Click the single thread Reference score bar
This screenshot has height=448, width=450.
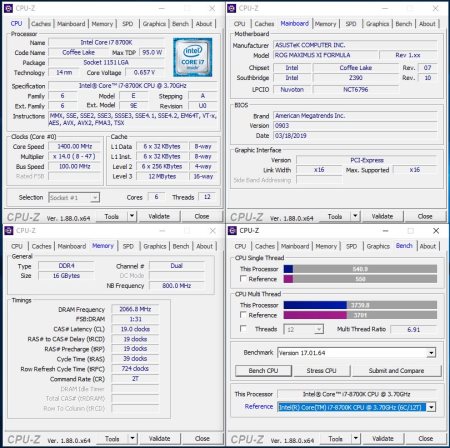click(x=360, y=279)
